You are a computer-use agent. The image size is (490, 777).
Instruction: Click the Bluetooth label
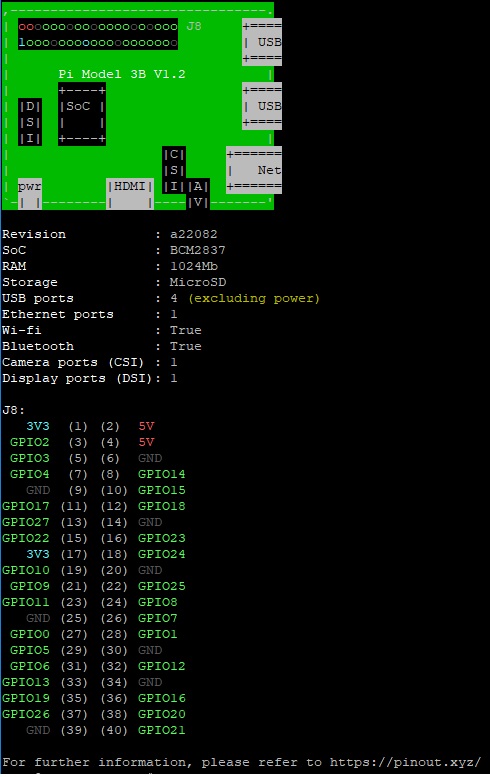pyautogui.click(x=38, y=346)
